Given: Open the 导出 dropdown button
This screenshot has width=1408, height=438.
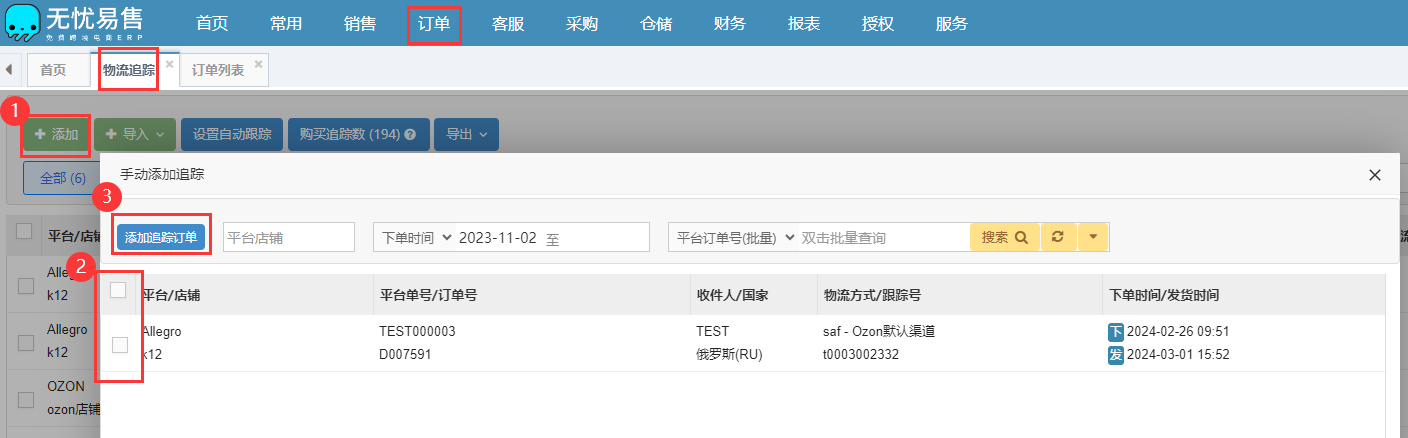Looking at the screenshot, I should pos(466,134).
